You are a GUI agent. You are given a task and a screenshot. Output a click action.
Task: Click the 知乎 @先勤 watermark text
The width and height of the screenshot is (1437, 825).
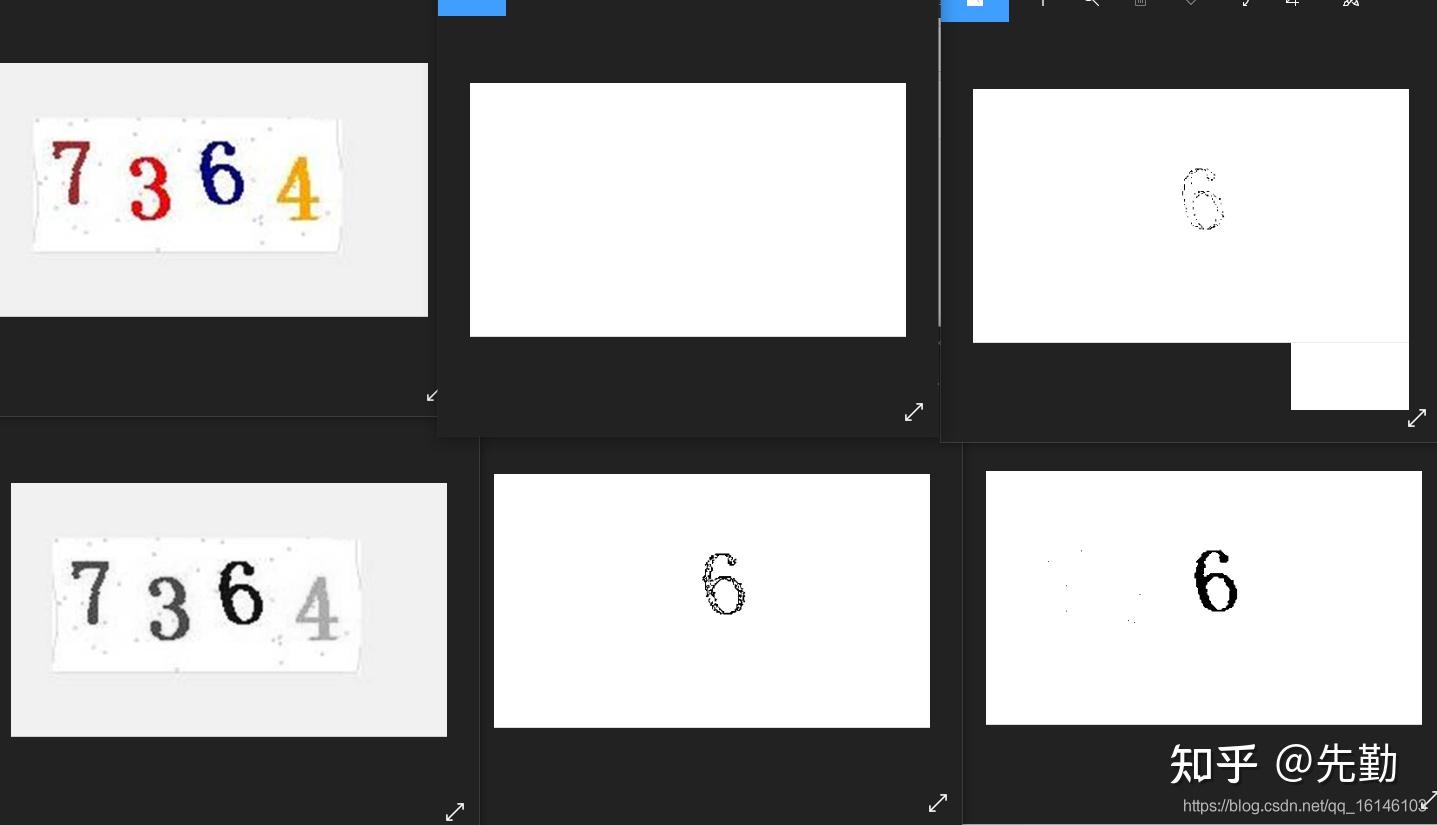(1284, 764)
